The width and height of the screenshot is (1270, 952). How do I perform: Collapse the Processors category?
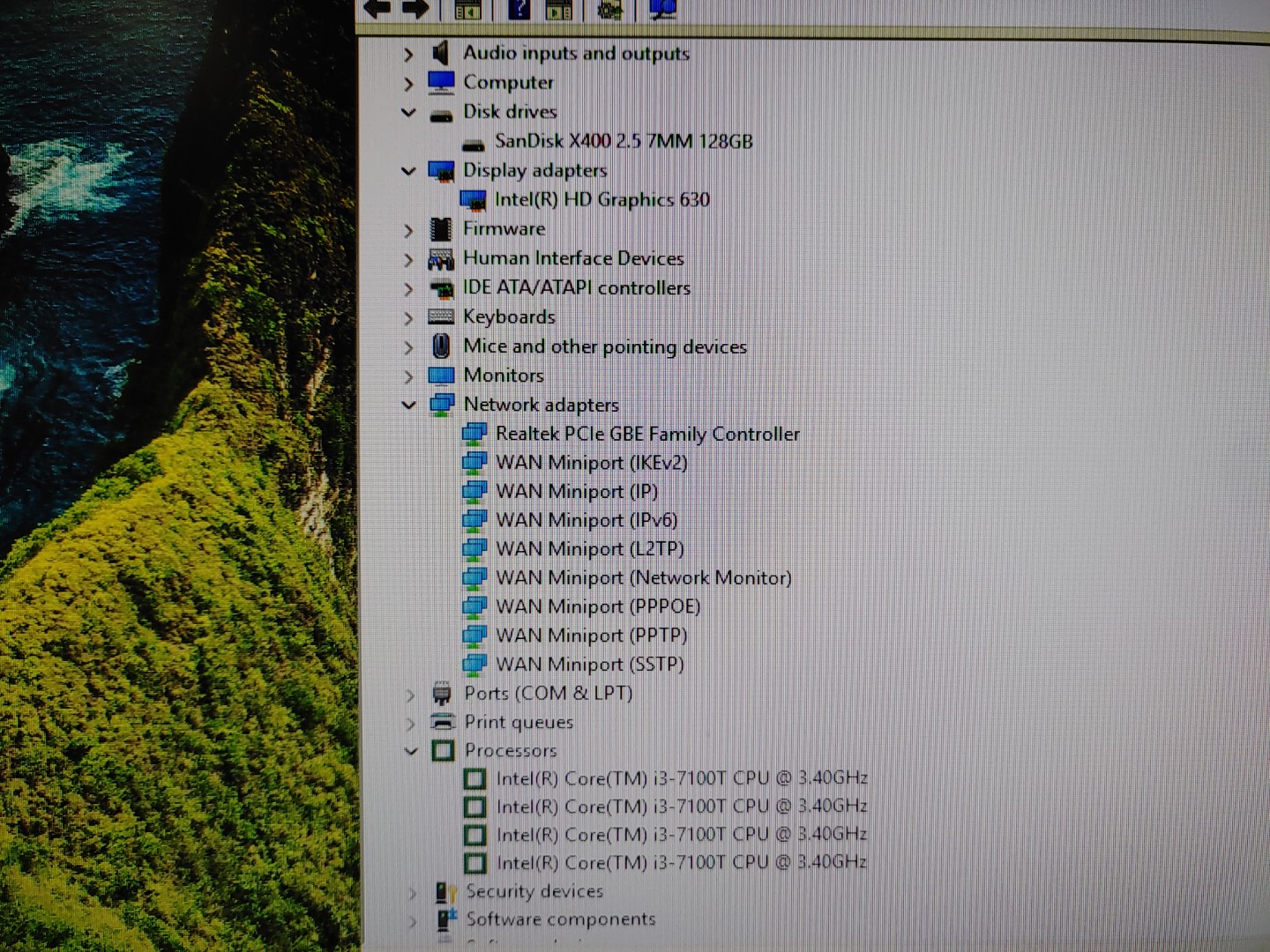(411, 751)
